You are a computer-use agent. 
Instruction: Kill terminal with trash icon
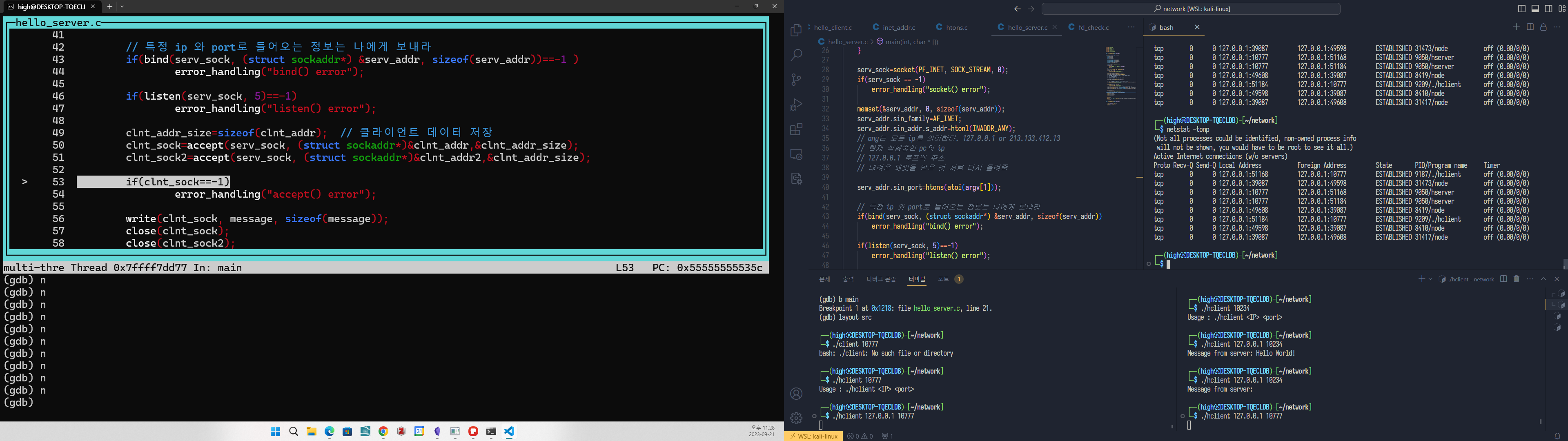click(x=1516, y=279)
